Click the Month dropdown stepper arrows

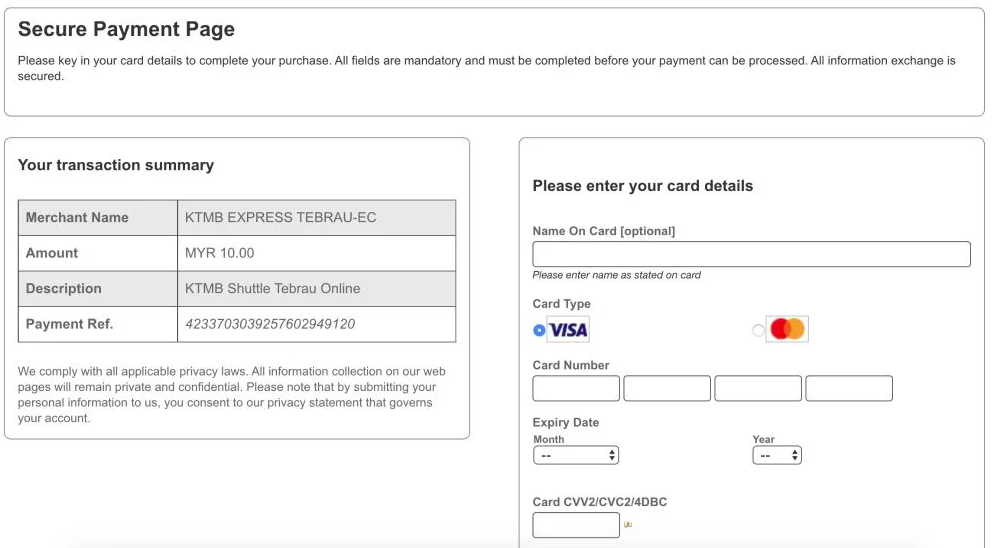612,455
